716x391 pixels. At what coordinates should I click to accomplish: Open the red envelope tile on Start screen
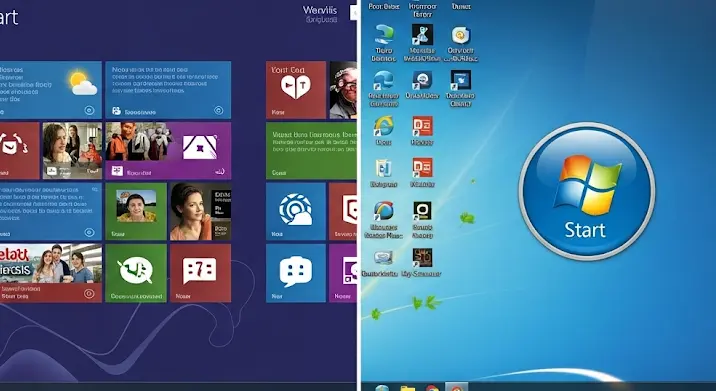point(19,151)
